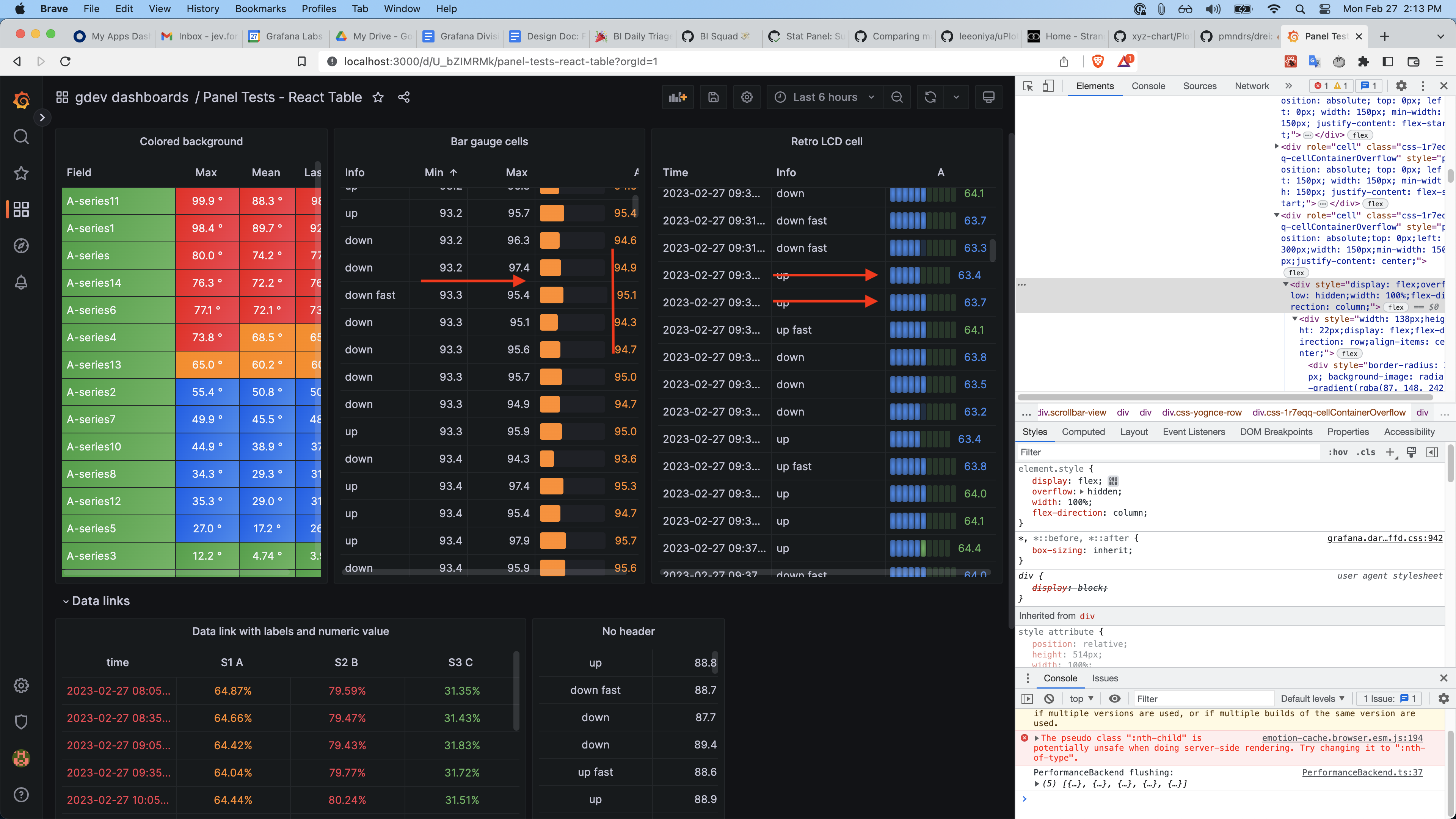Open the Default levels dropdown
This screenshot has width=1456, height=819.
tap(1312, 698)
